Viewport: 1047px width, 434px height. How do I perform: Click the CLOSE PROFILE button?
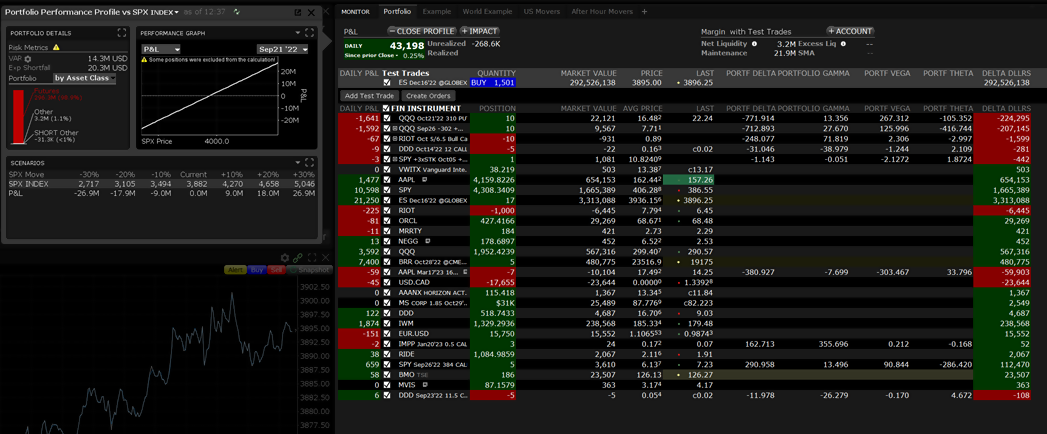(421, 31)
